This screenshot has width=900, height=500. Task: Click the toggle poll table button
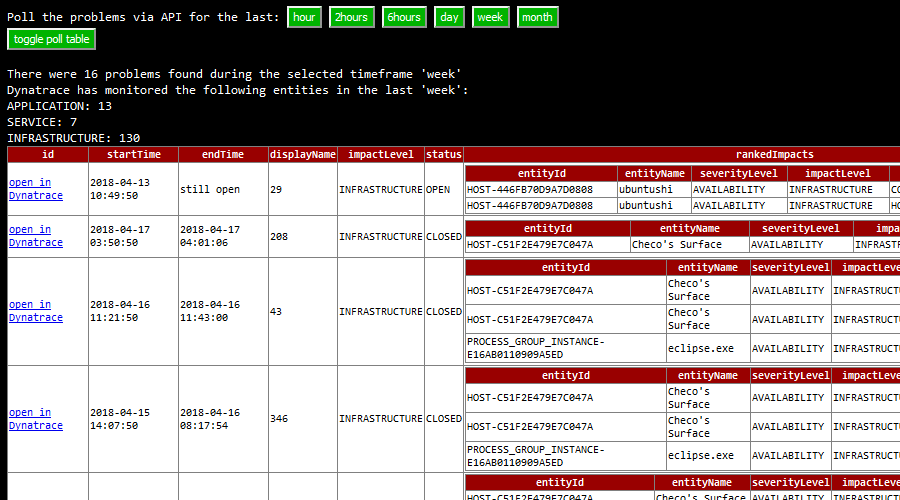click(51, 39)
